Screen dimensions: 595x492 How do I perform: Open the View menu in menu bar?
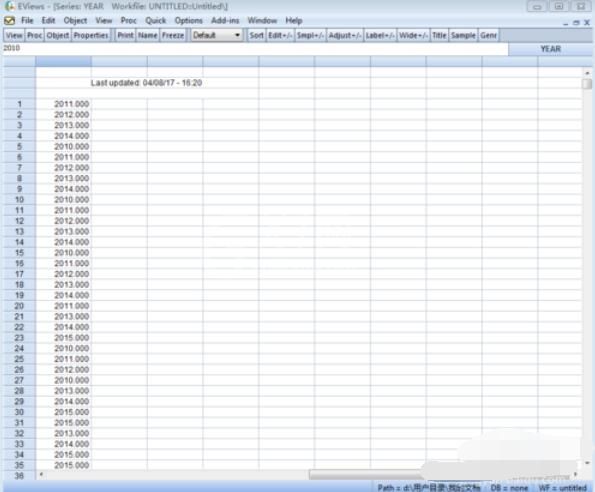pos(104,20)
